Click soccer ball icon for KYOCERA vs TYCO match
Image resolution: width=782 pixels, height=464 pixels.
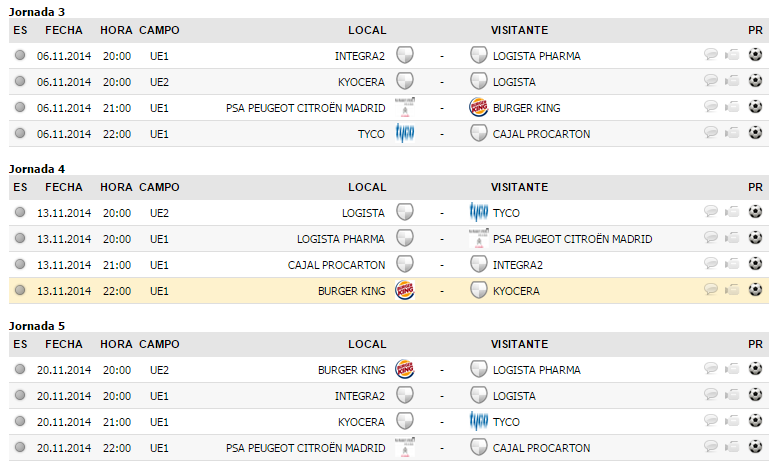coord(755,421)
